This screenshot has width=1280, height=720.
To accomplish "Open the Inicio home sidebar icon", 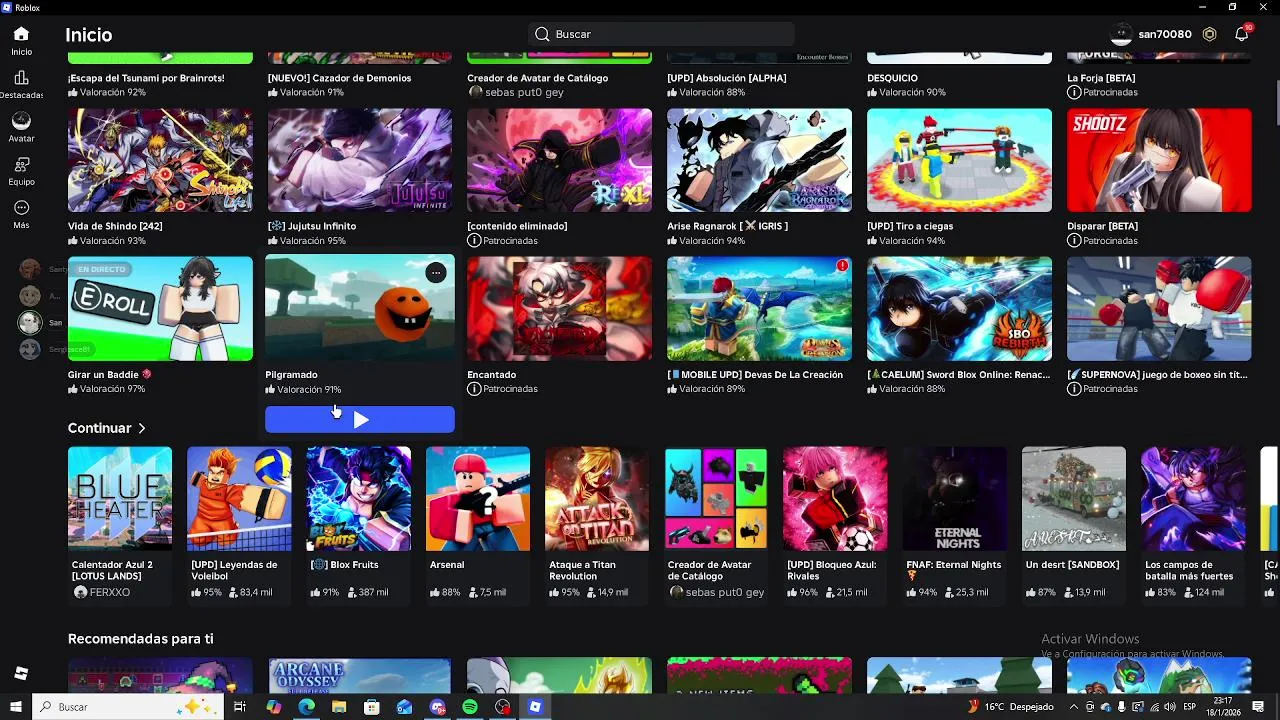I will (x=21, y=34).
